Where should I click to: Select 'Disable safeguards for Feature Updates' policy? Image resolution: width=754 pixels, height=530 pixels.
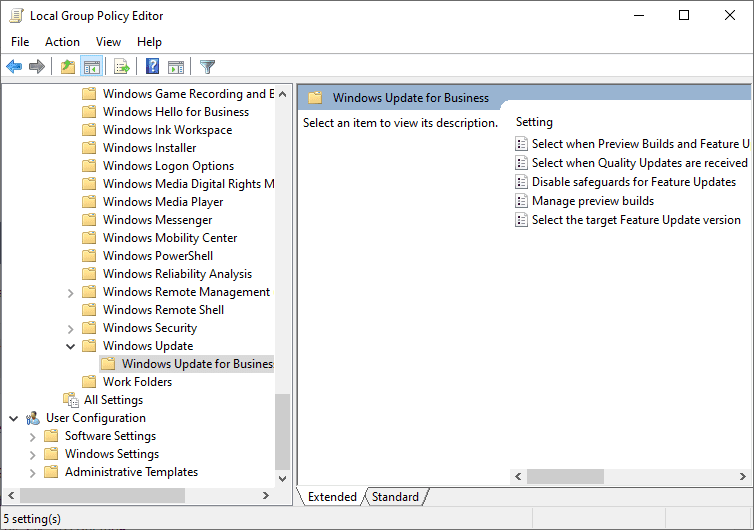point(634,182)
